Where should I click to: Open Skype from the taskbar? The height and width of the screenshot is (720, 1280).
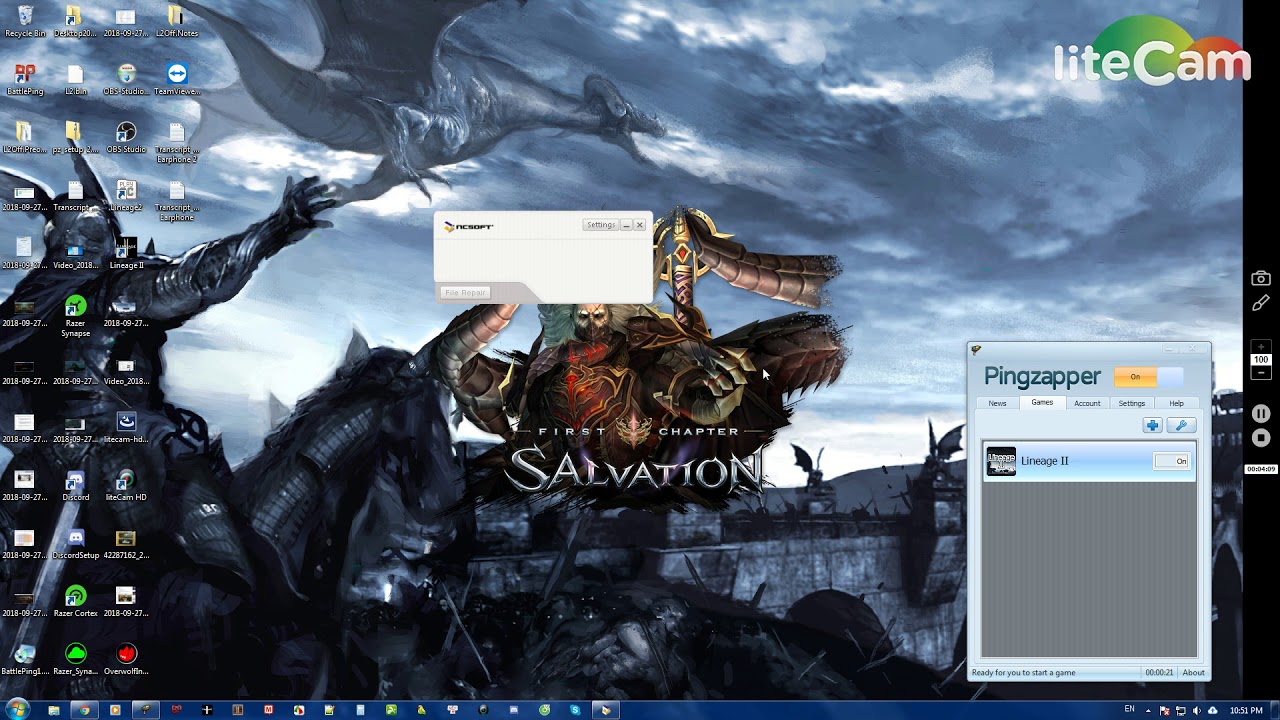575,710
